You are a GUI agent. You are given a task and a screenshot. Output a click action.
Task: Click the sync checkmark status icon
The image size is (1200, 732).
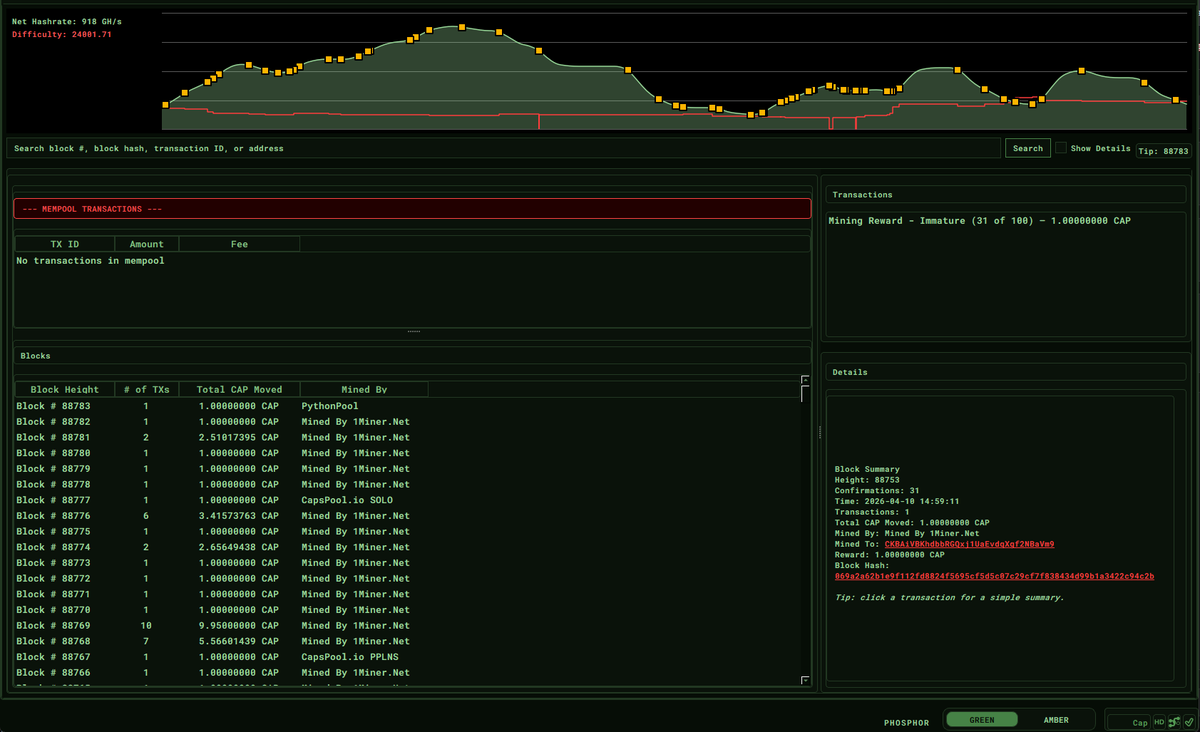(1189, 722)
